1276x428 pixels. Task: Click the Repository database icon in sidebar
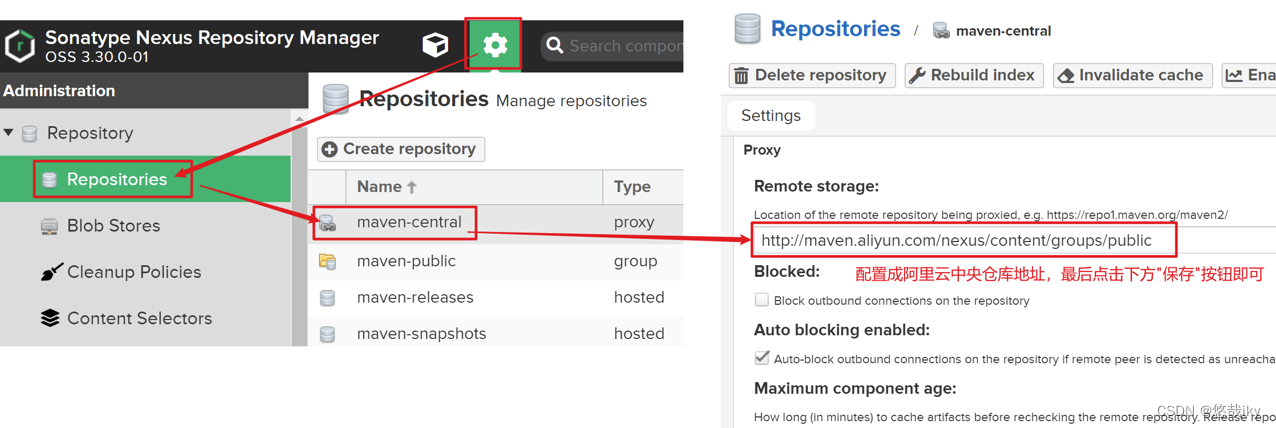(x=30, y=133)
